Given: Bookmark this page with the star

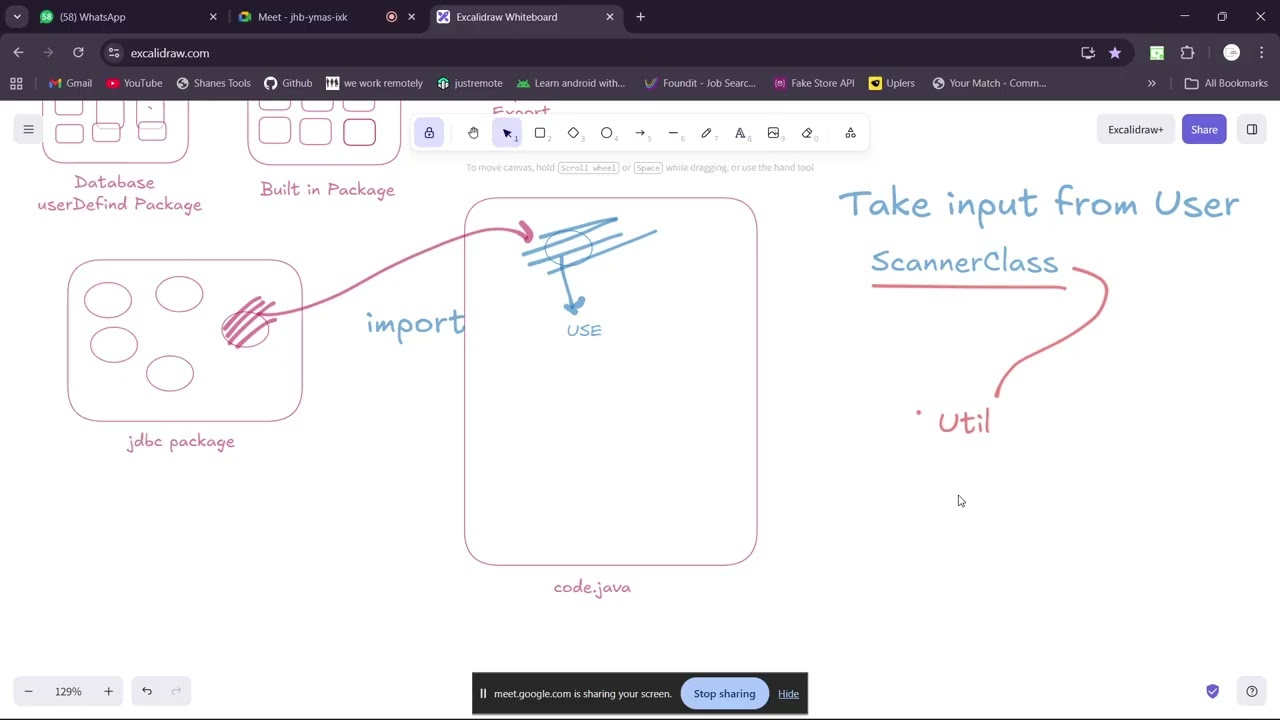Looking at the screenshot, I should [x=1115, y=53].
